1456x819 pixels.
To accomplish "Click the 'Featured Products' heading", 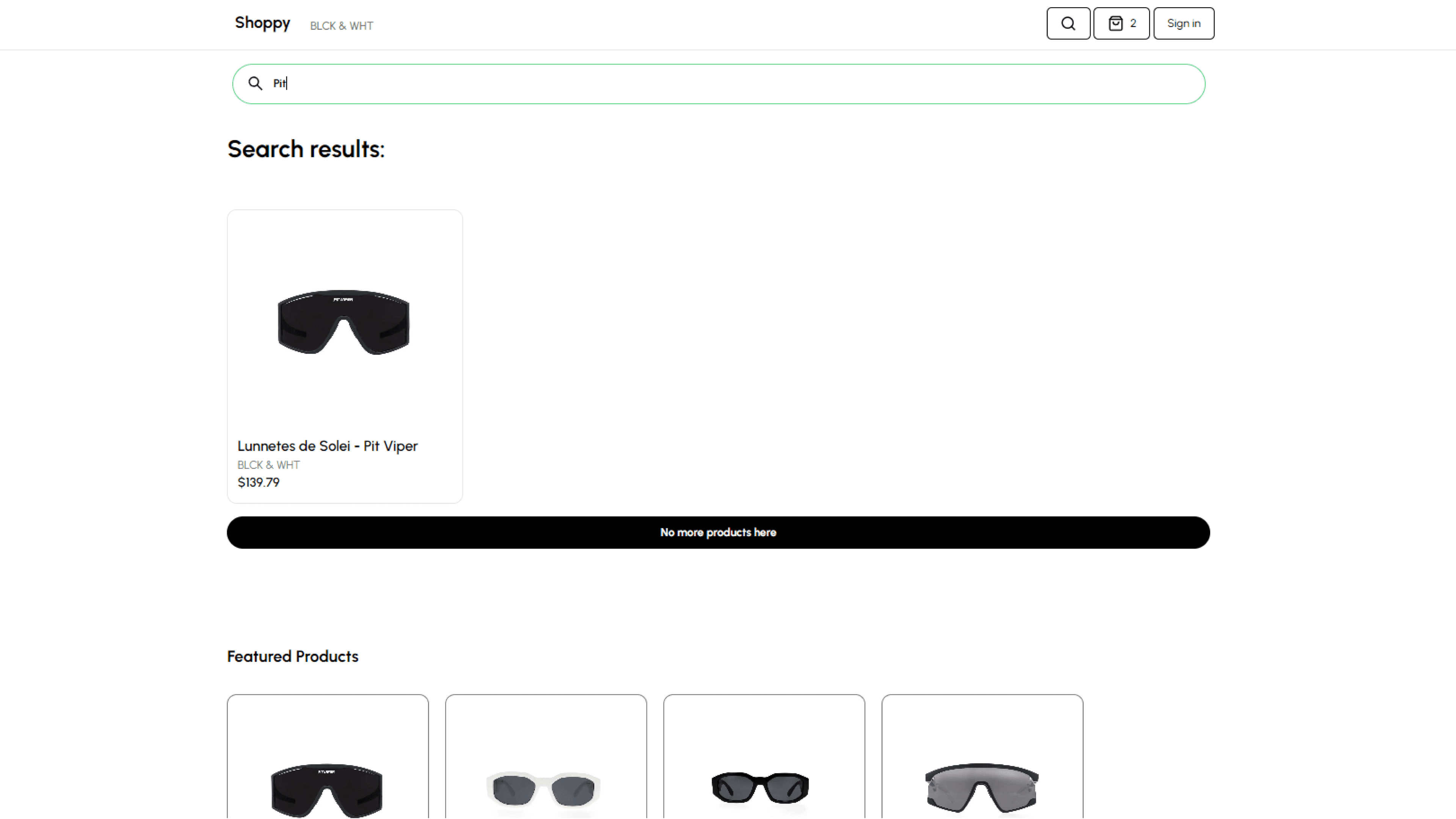I will (x=293, y=656).
